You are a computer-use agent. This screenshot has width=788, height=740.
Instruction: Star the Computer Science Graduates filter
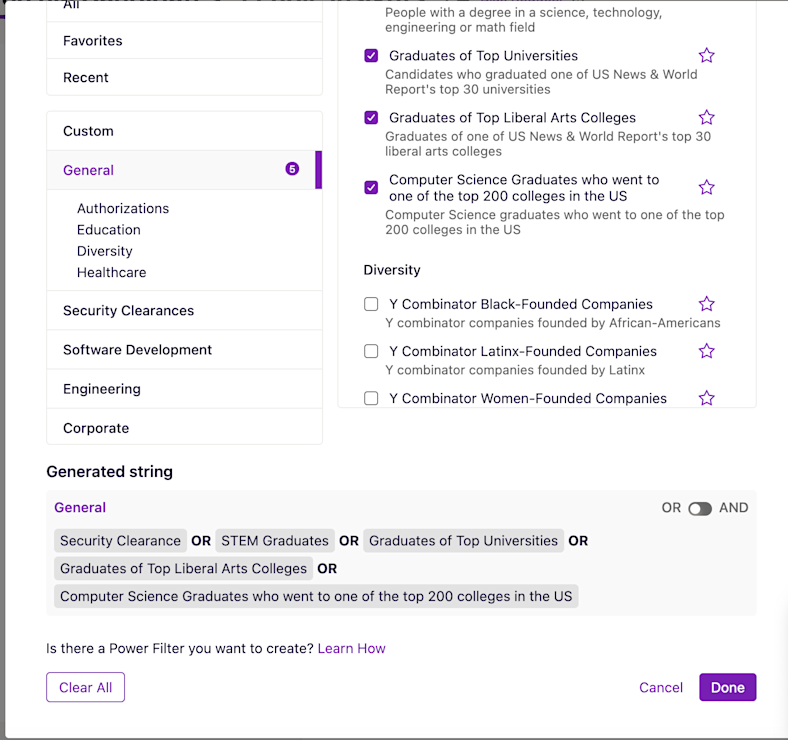[x=706, y=188]
